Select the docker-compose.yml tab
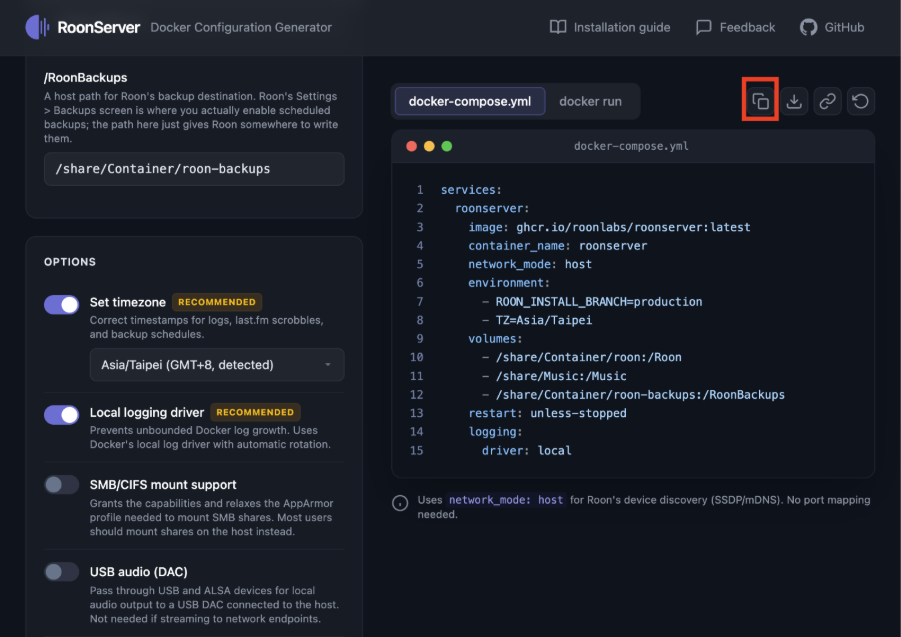Screen dimensions: 901x637 coord(469,101)
